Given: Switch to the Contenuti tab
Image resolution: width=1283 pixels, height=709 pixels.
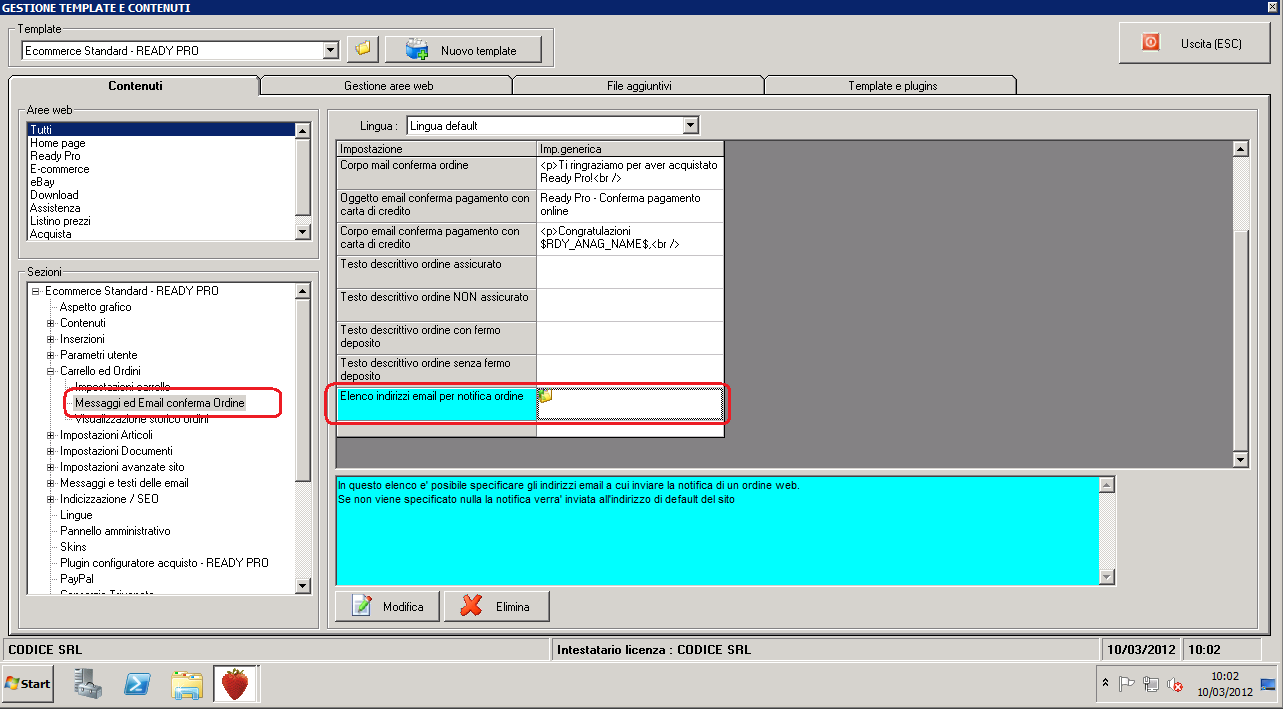Looking at the screenshot, I should click(x=135, y=86).
